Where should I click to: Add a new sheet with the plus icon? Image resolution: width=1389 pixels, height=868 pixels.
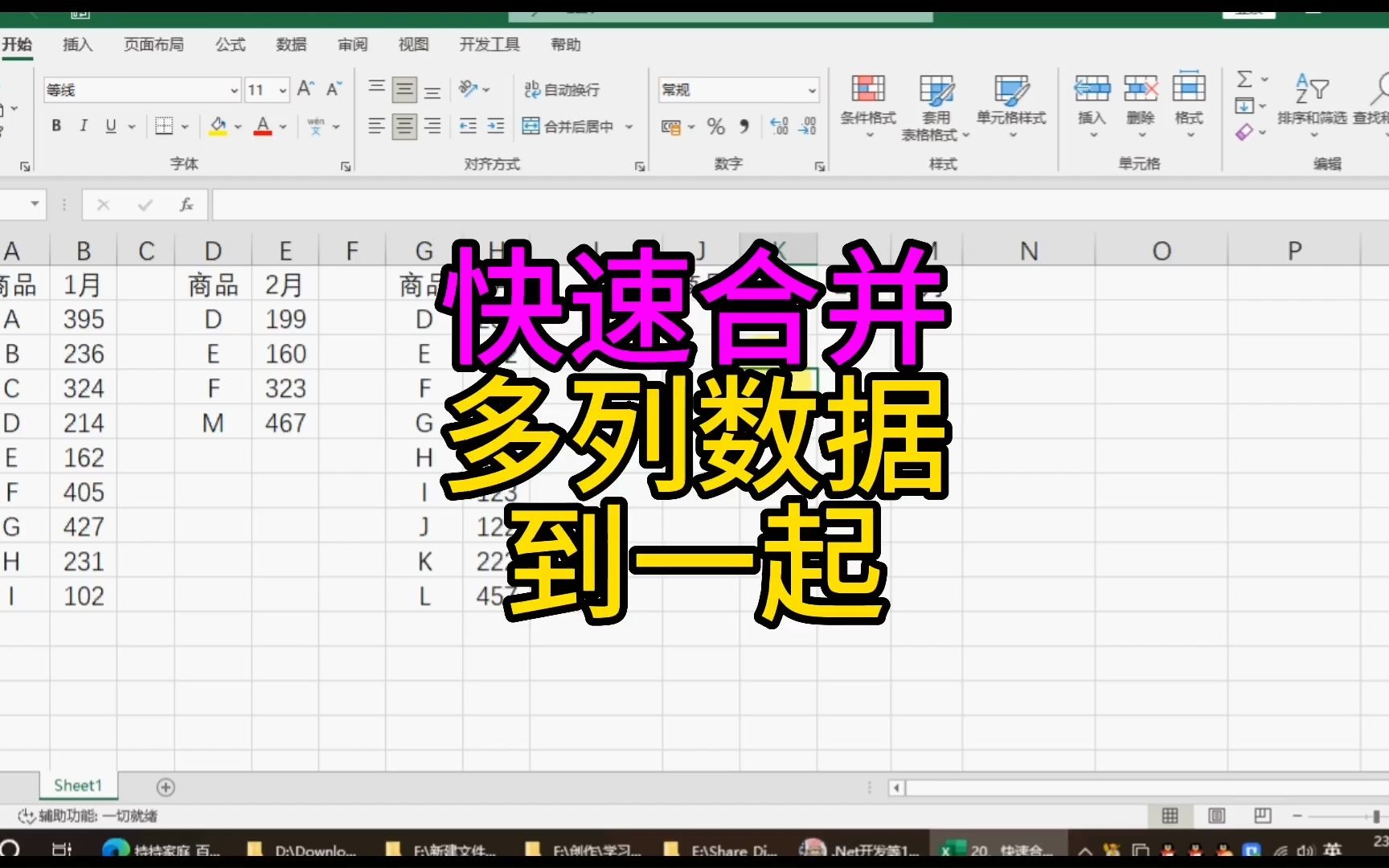tap(166, 787)
